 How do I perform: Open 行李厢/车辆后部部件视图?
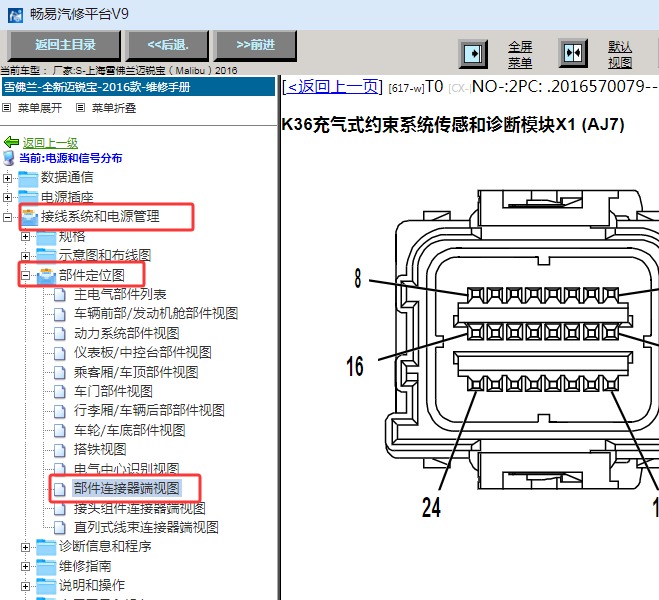[x=149, y=410]
